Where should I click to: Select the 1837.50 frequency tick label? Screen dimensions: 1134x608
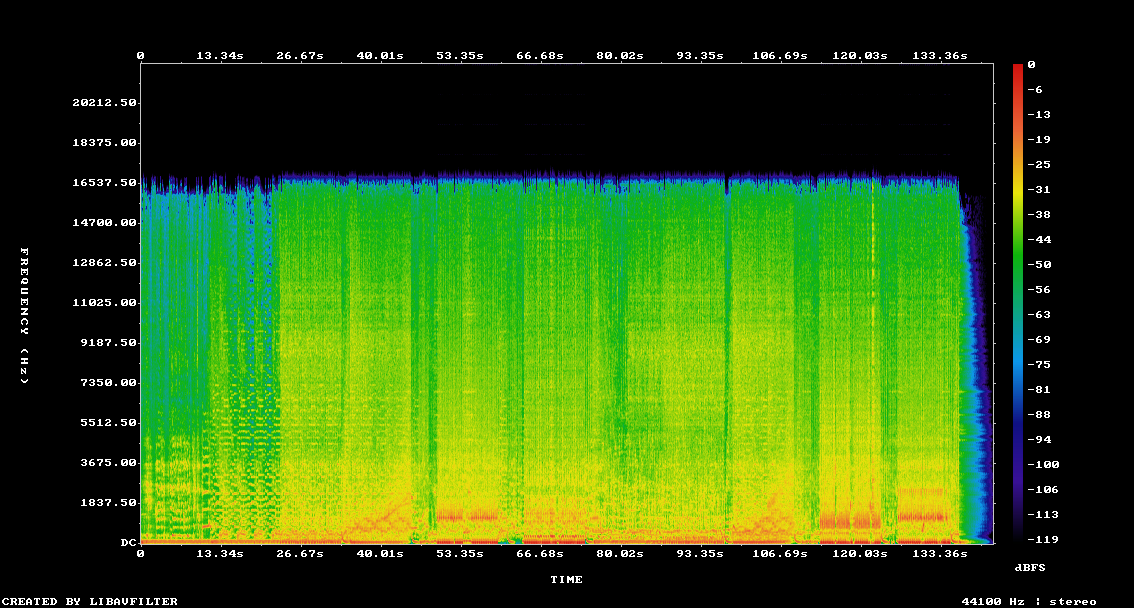point(108,502)
